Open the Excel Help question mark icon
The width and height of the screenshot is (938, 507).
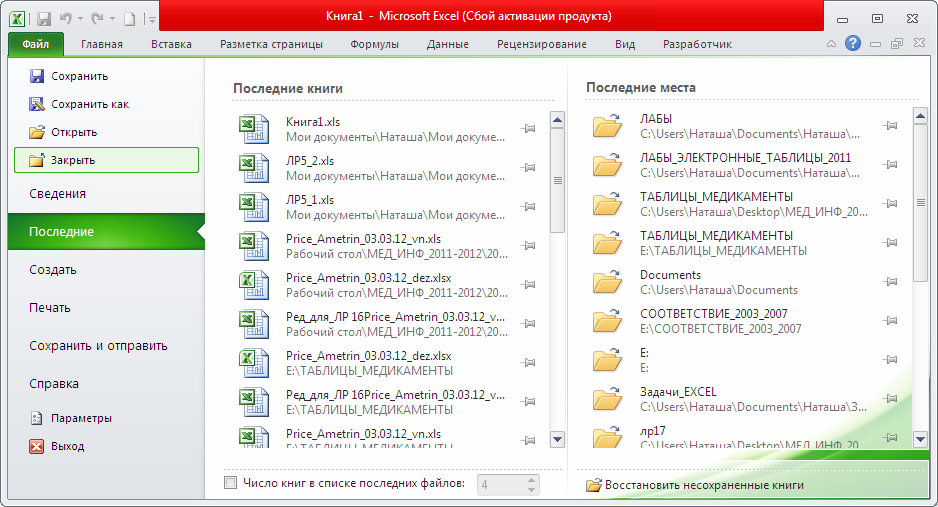click(x=853, y=43)
